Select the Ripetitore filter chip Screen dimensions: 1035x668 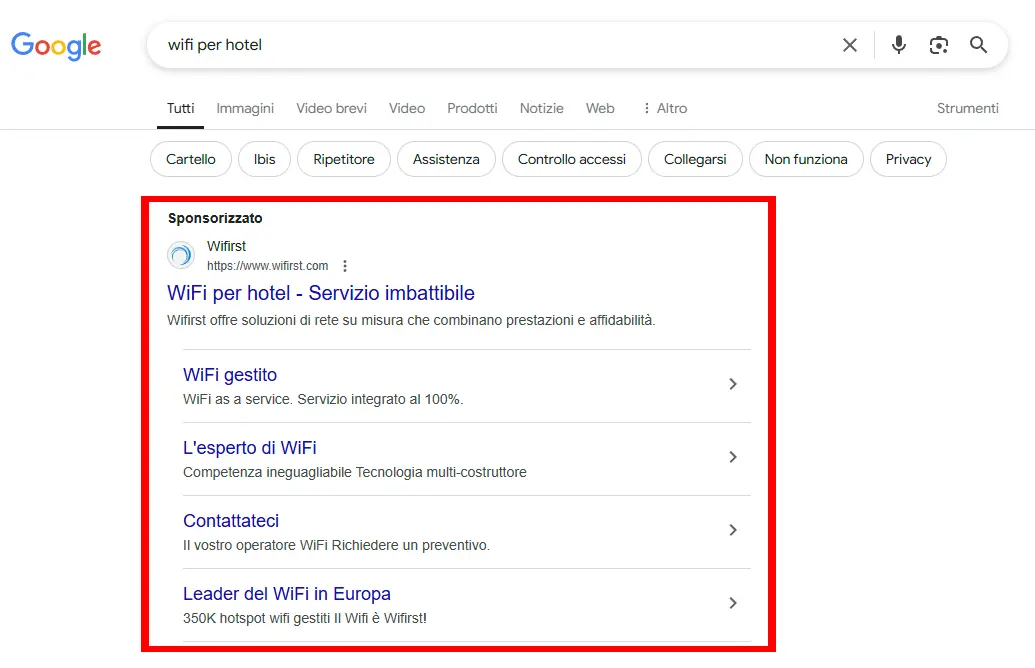tap(344, 159)
